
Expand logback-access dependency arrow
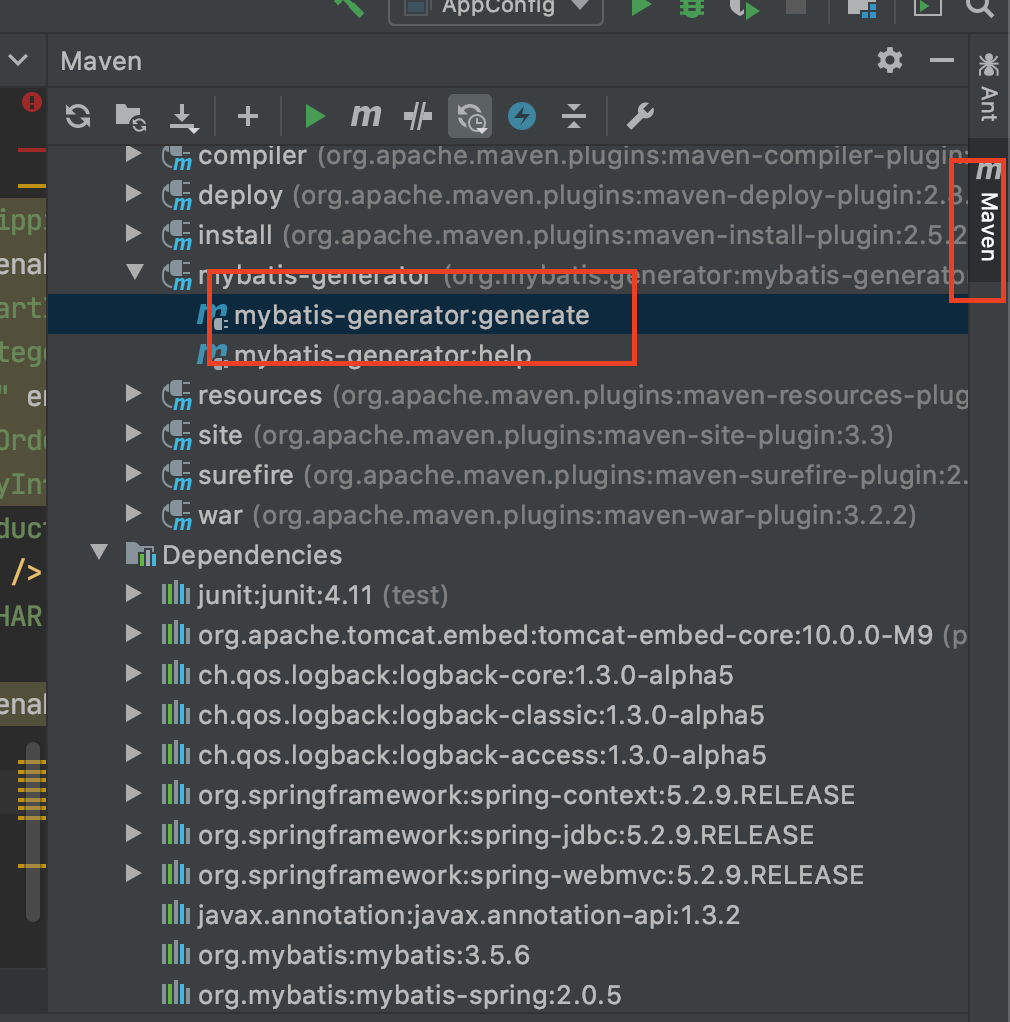tap(134, 753)
